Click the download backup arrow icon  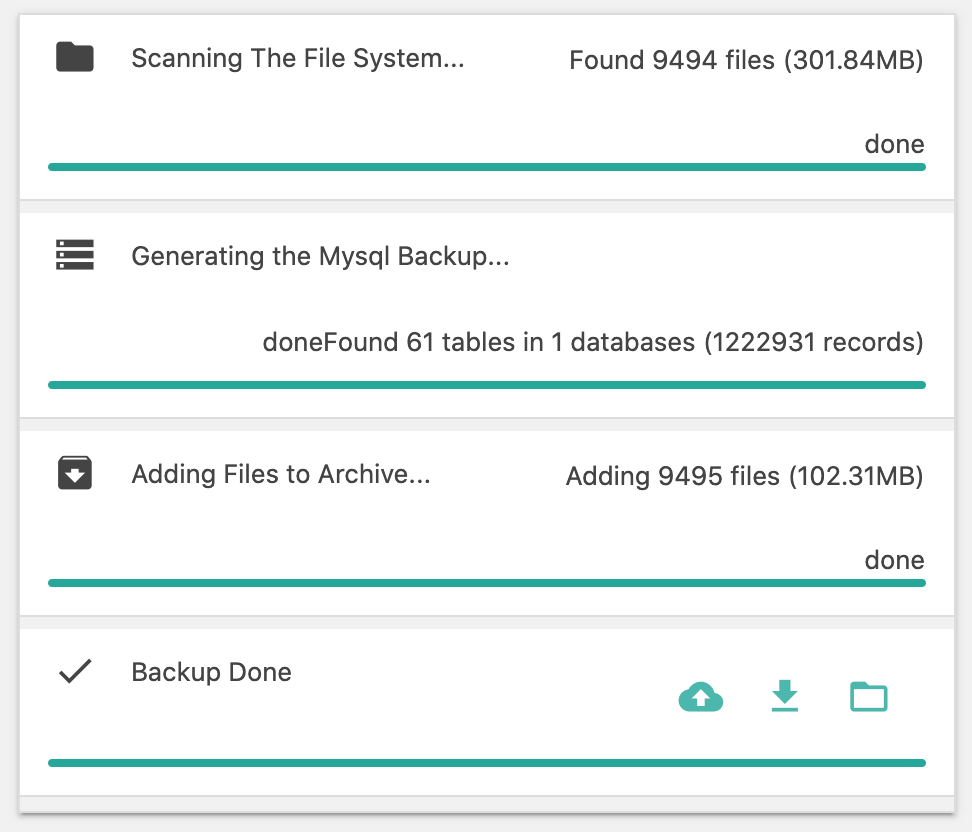pos(785,696)
